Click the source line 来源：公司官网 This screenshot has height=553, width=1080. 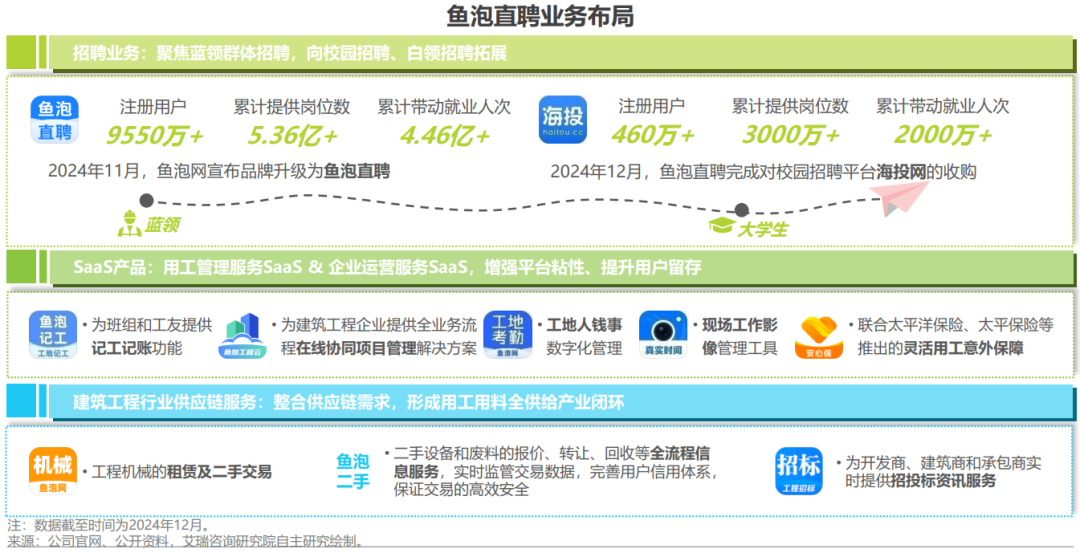(x=185, y=541)
